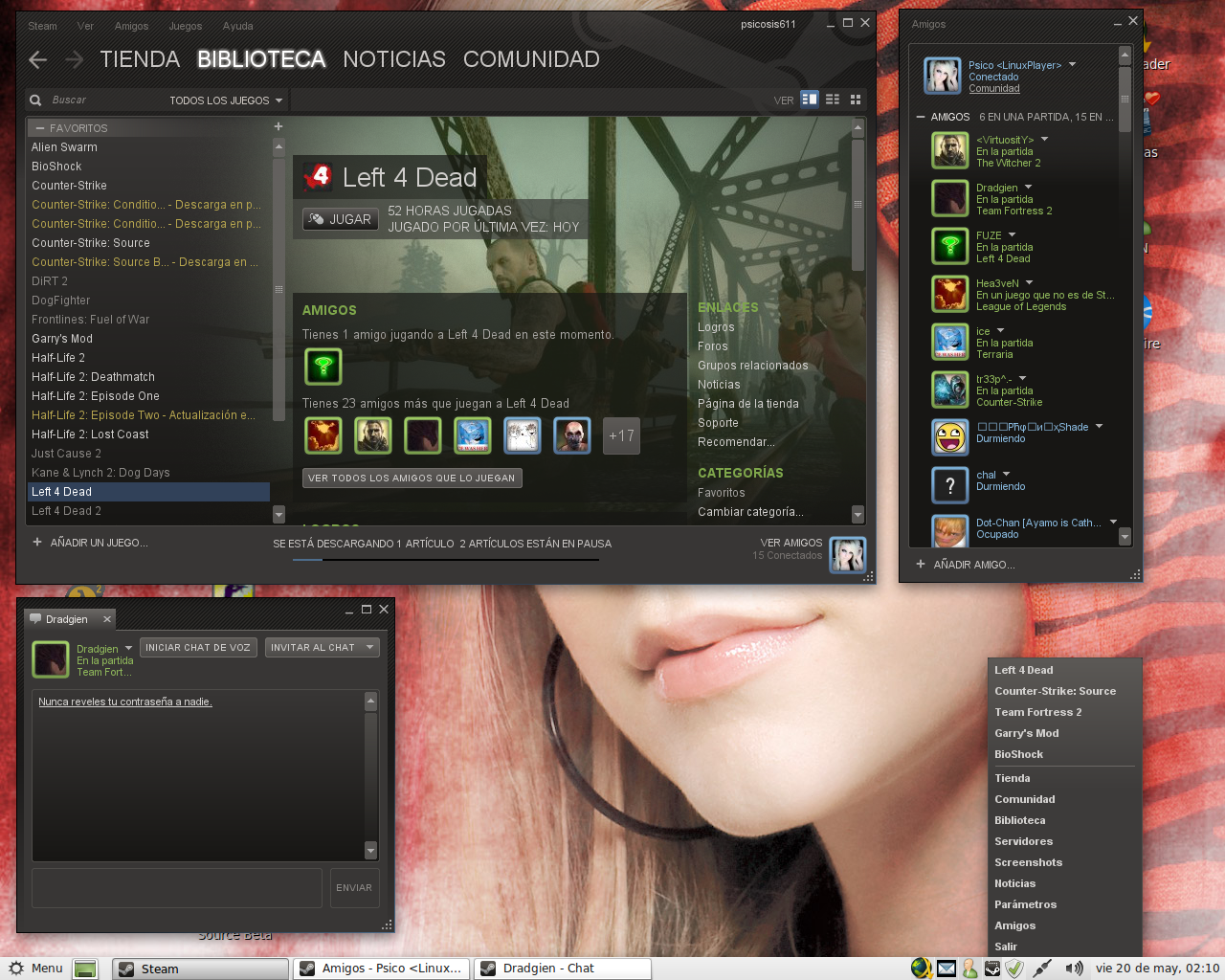
Task: Click the Left 4 Dead game logo icon
Action: coord(316,177)
